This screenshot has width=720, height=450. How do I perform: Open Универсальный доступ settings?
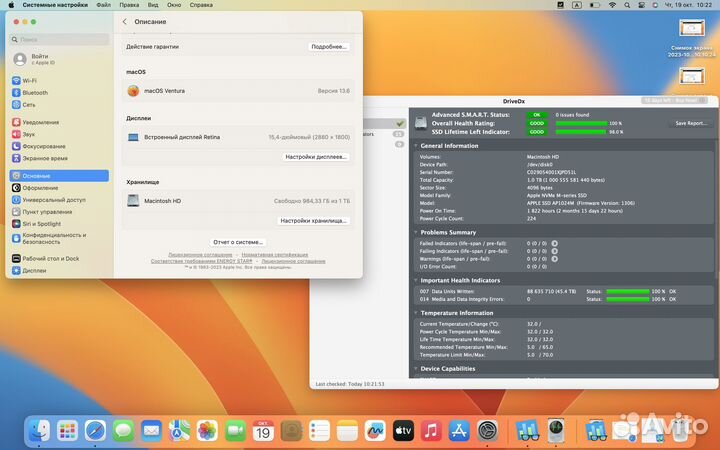pos(59,200)
